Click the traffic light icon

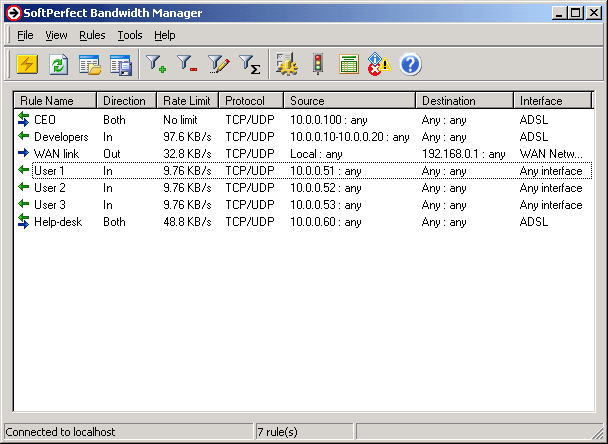point(318,64)
